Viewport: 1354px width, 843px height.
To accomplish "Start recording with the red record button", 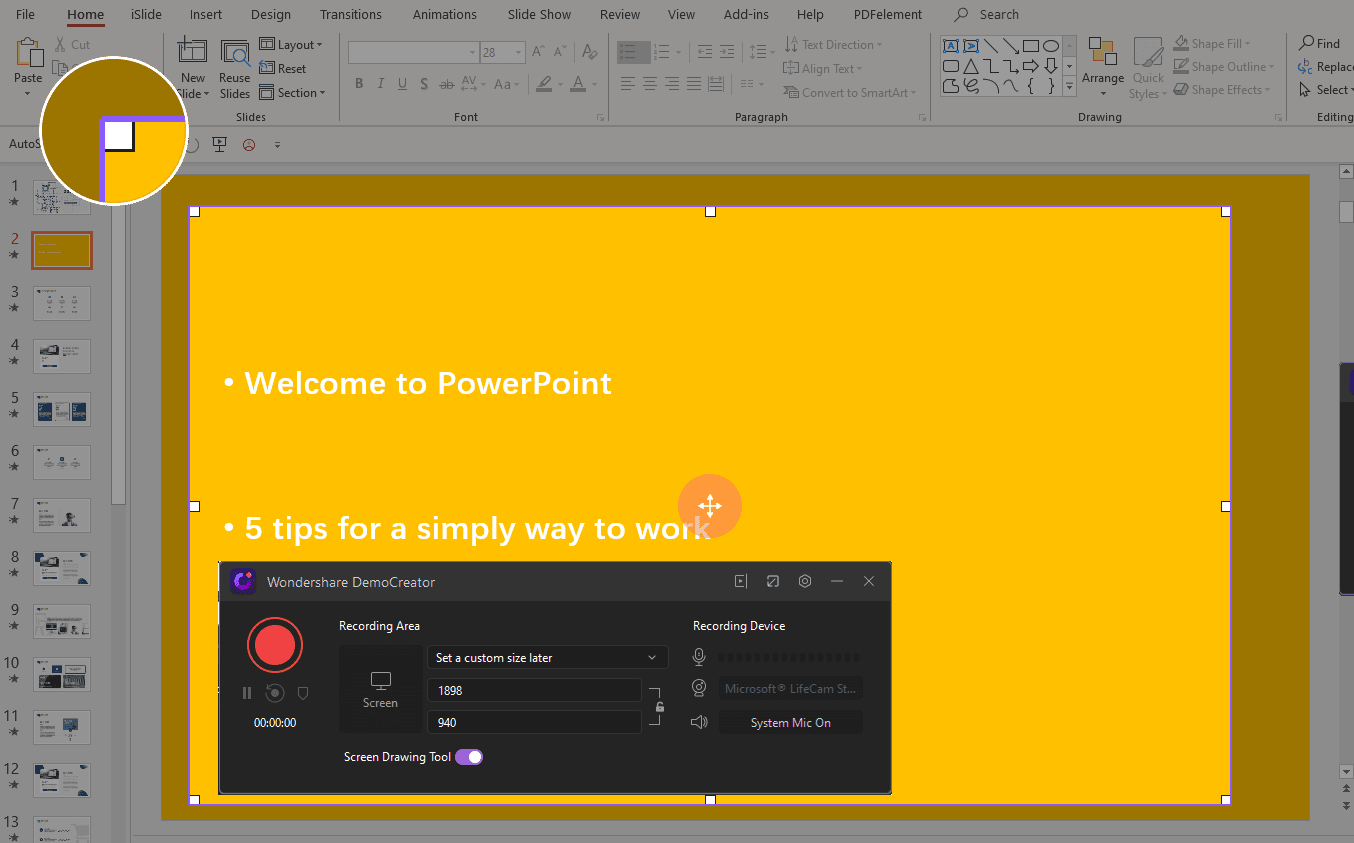I will 274,645.
